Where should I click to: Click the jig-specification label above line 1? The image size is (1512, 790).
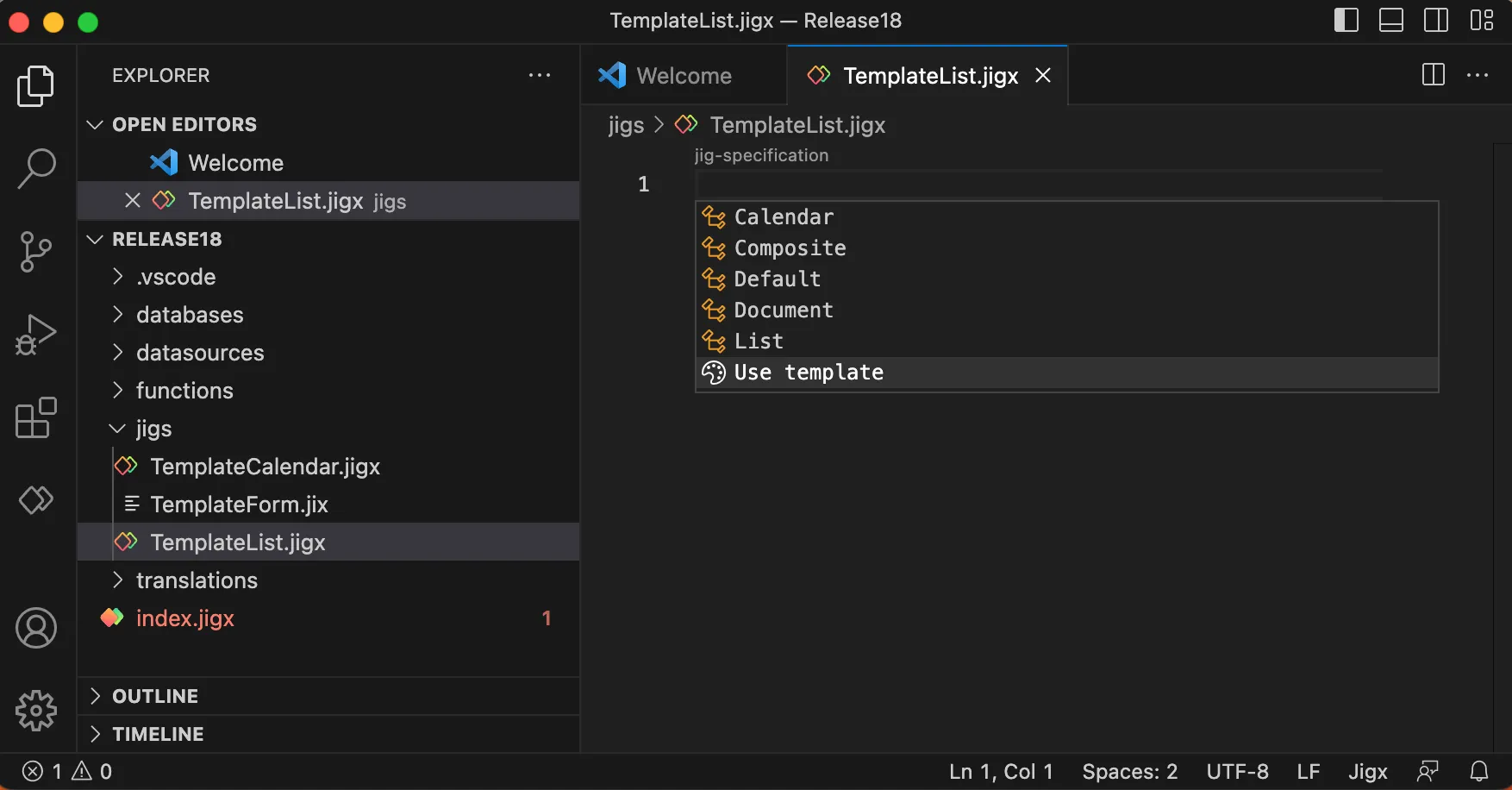761,155
